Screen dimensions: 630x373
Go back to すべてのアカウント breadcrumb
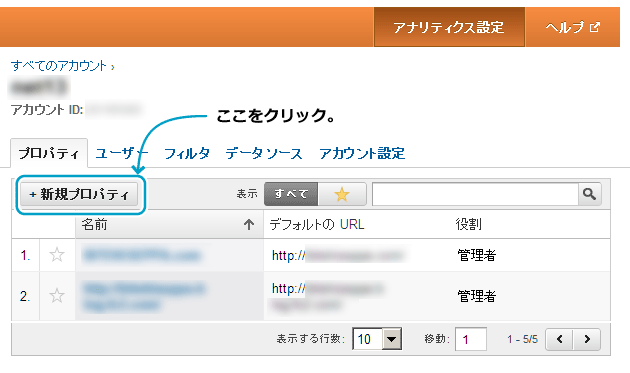59,66
